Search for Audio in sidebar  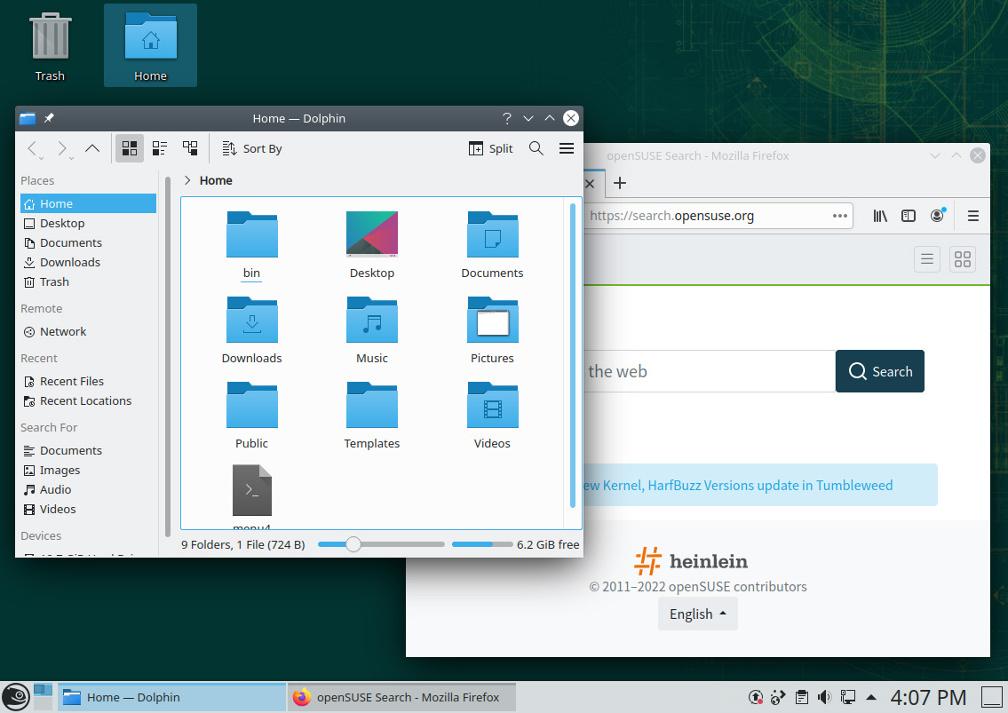88,490
